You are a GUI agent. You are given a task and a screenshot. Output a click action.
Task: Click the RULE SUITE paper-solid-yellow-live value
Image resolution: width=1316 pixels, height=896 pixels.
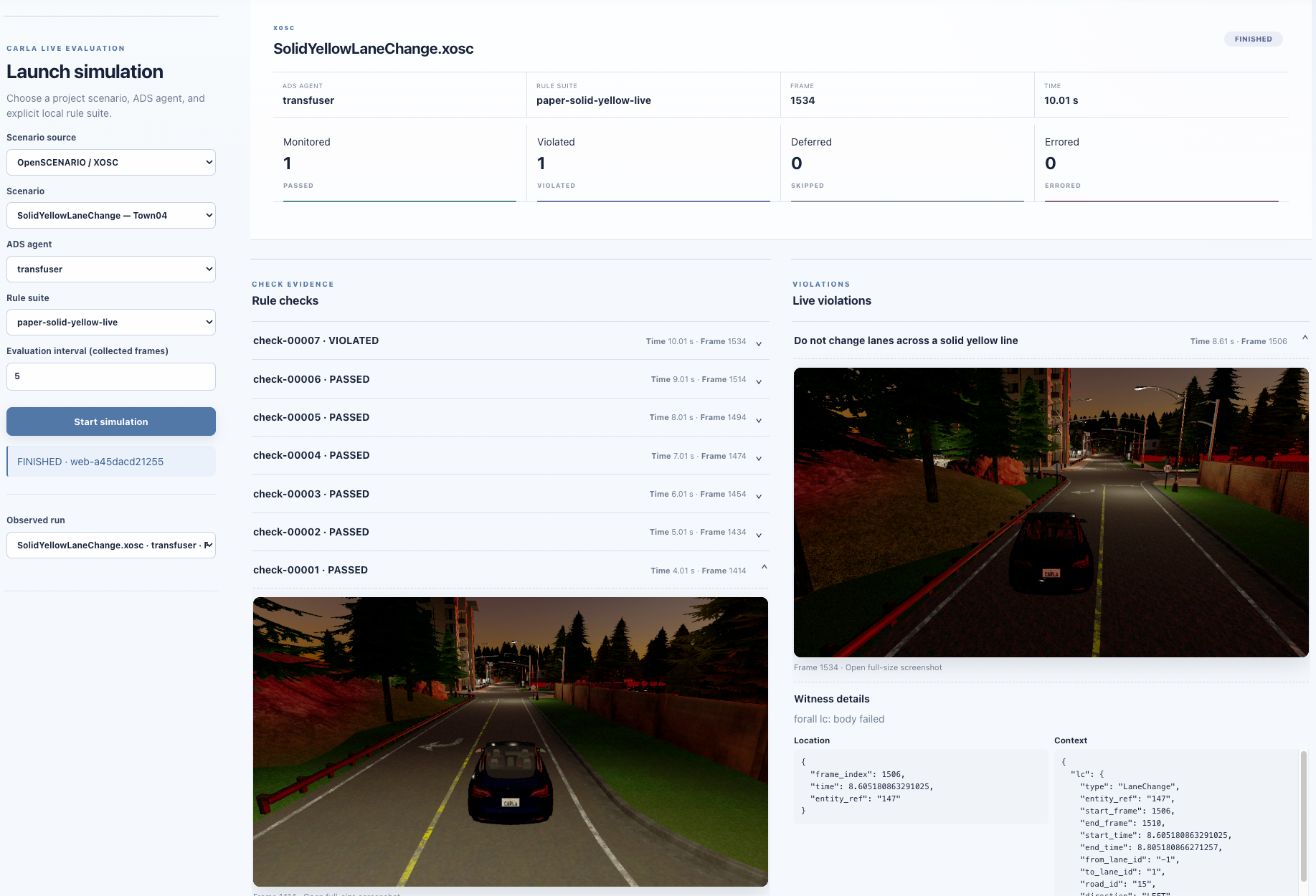(x=594, y=100)
